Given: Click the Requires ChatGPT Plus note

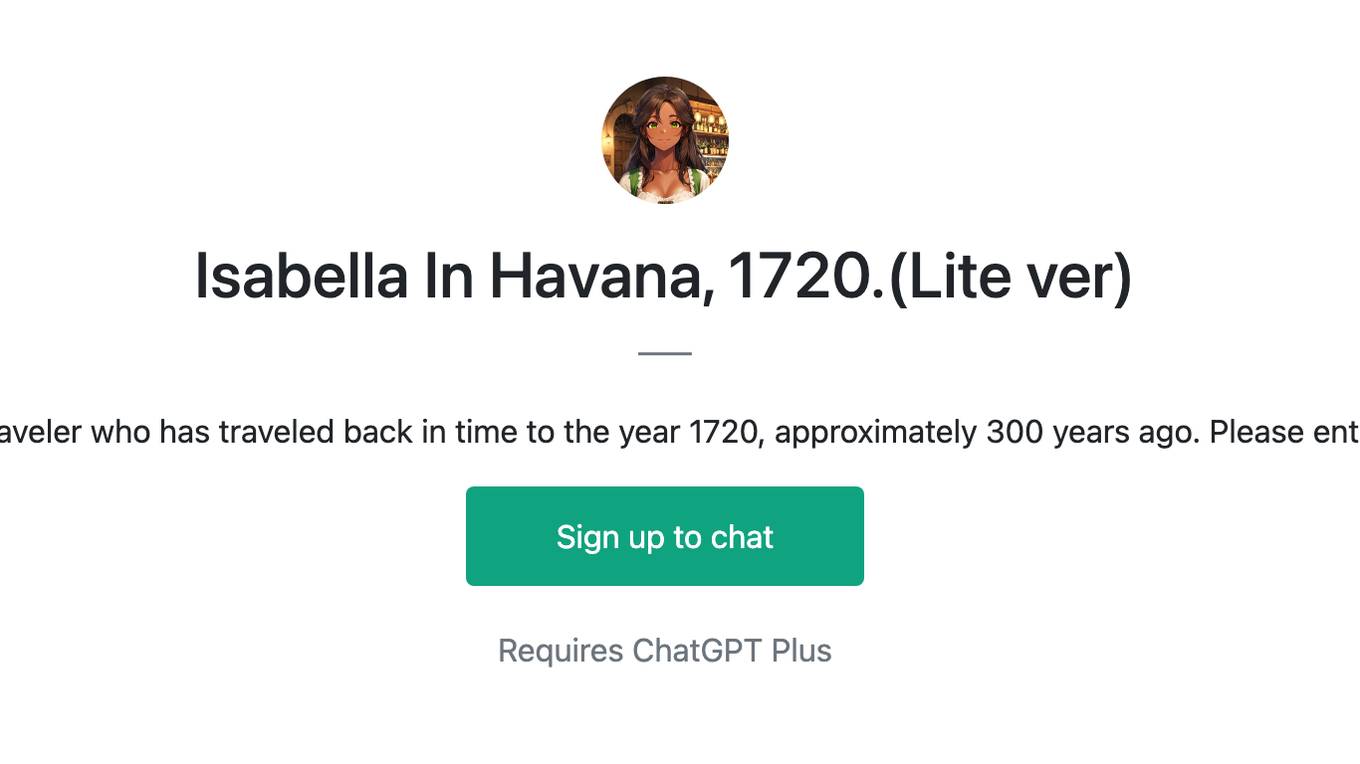Looking at the screenshot, I should [x=665, y=651].
